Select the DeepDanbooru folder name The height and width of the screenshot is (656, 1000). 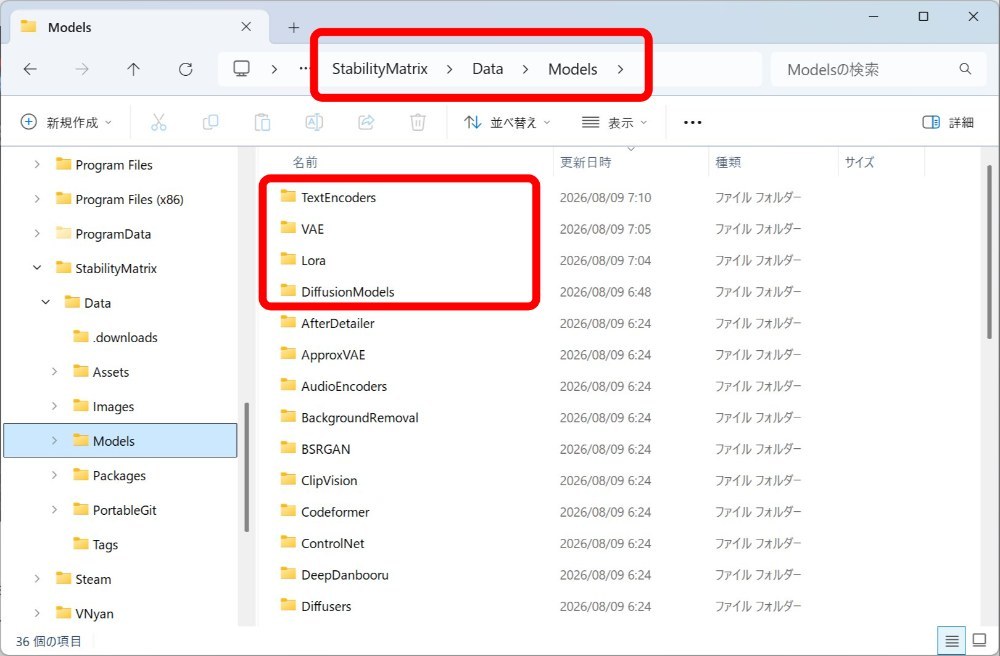345,574
